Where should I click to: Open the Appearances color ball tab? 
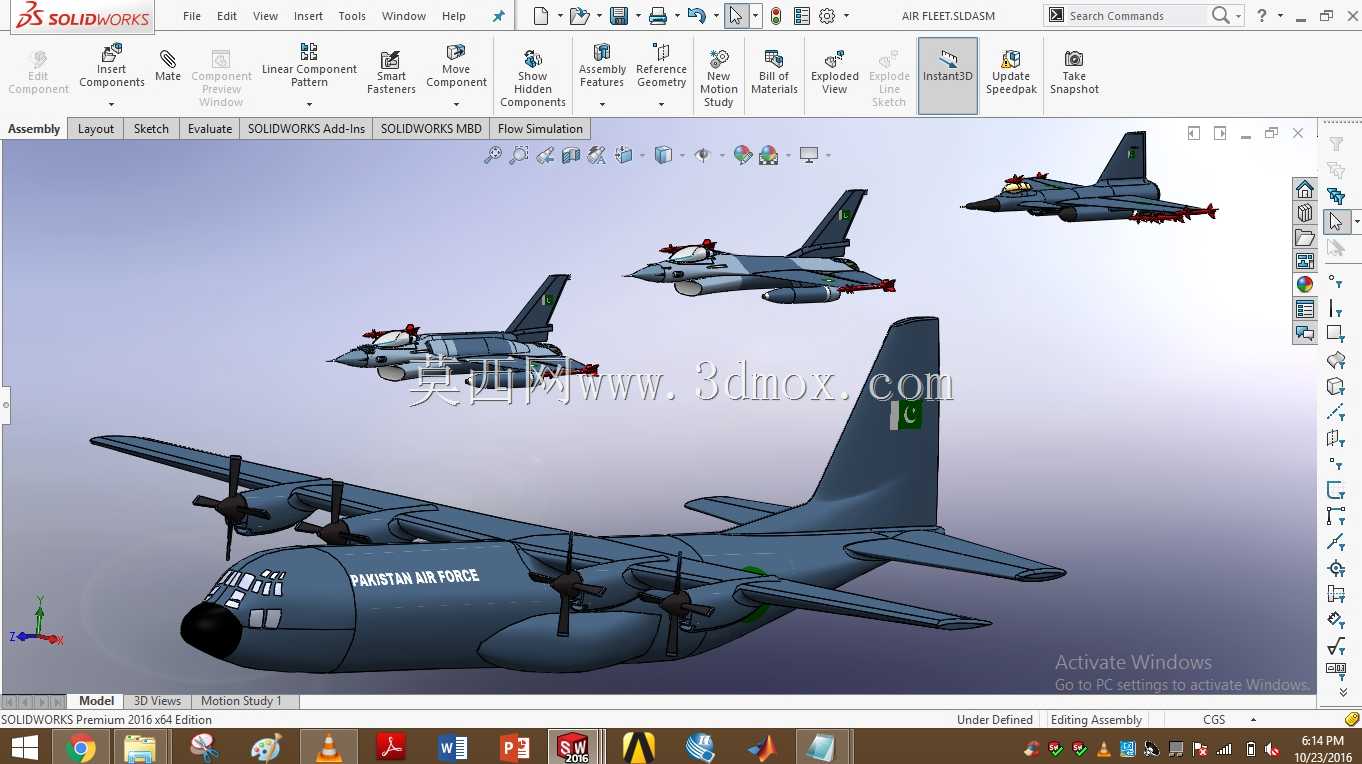(x=1305, y=285)
